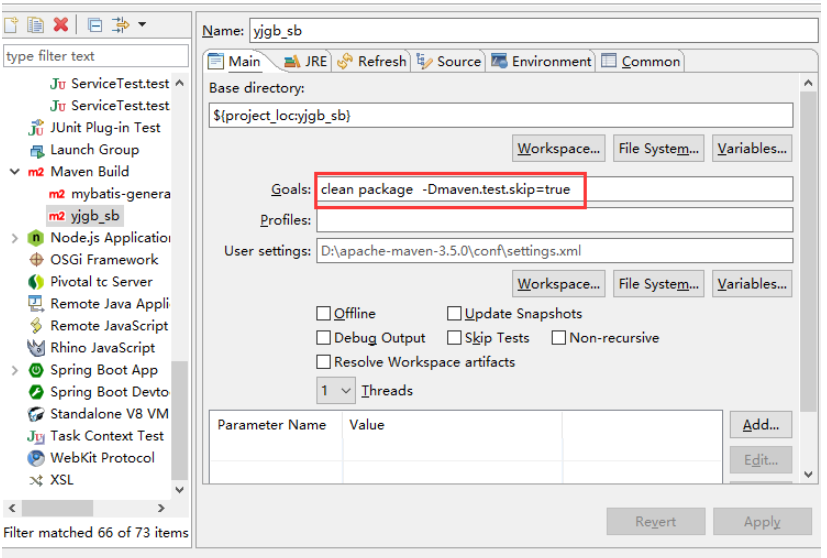827x558 pixels.
Task: Open the Refresh tab
Action: click(372, 62)
